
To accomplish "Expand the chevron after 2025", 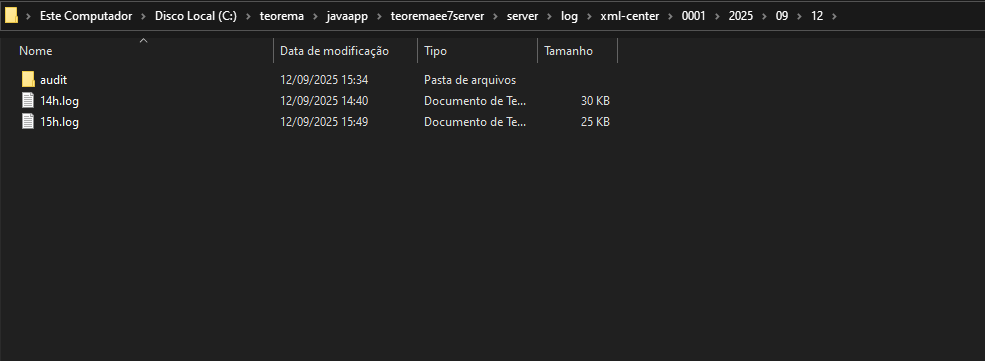I will click(x=765, y=16).
